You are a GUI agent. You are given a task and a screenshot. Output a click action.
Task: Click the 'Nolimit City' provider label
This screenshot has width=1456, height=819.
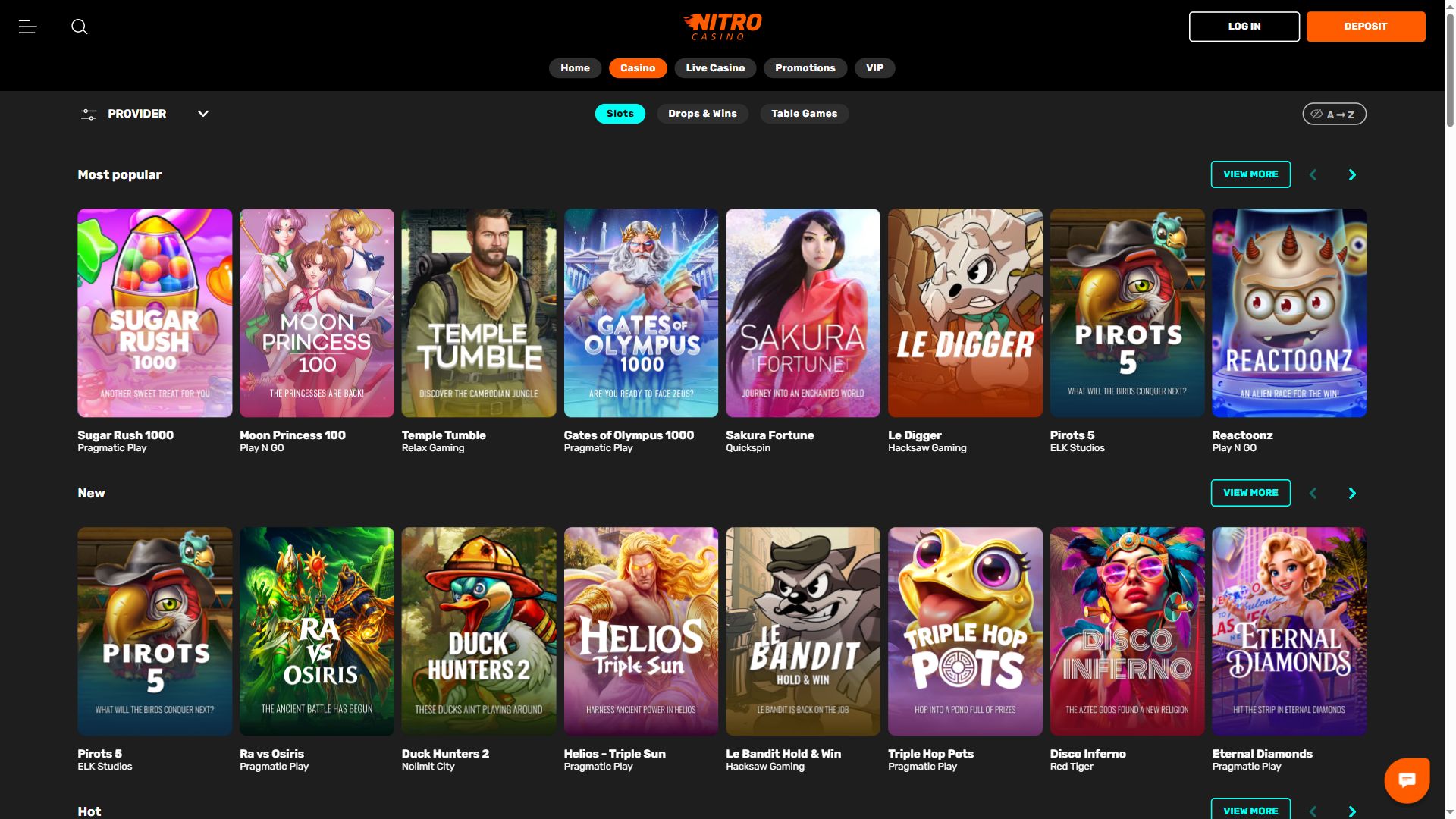428,767
